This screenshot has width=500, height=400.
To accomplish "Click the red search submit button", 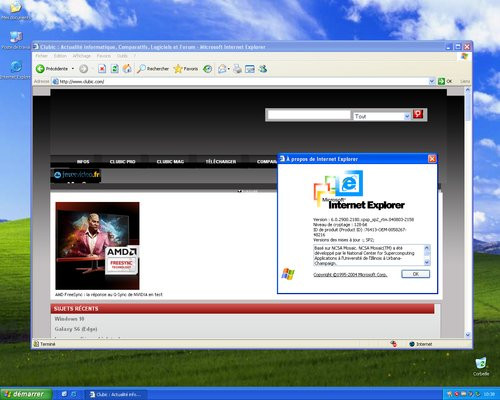I will click(418, 114).
